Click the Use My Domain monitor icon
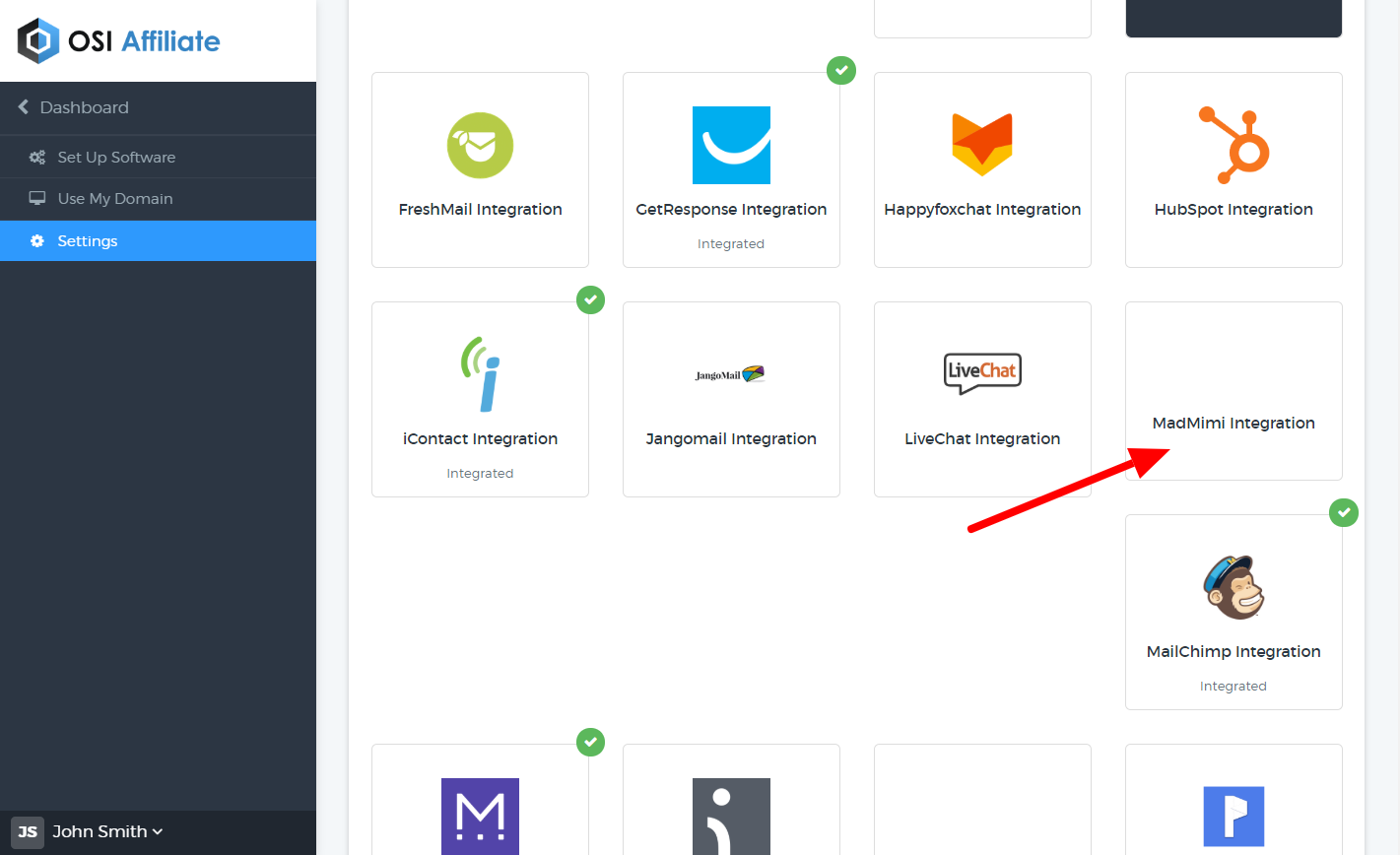Viewport: 1400px width, 855px height. (x=37, y=198)
